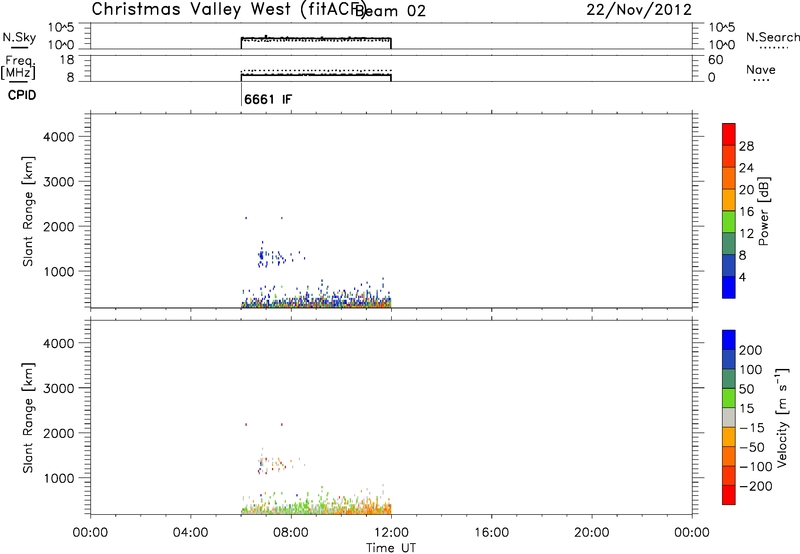Click the '60' Nave axis value
Screen dimensions: 800x554
716,60
